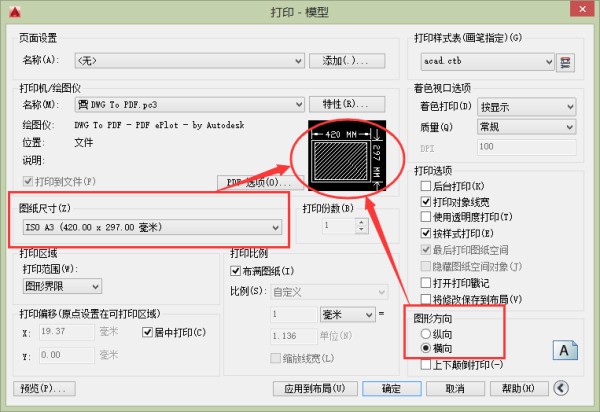
Task: Click the collapse dialog arrow icon
Action: [562, 388]
